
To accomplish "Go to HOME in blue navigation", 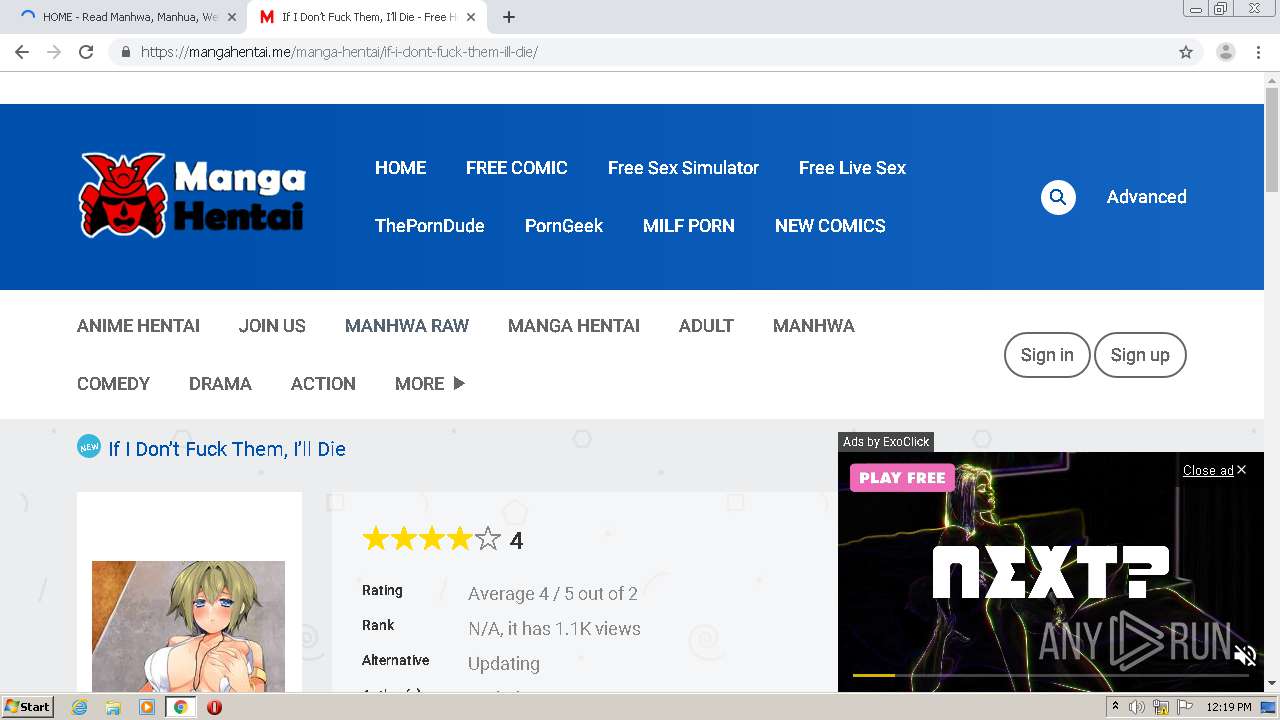I will (x=400, y=168).
